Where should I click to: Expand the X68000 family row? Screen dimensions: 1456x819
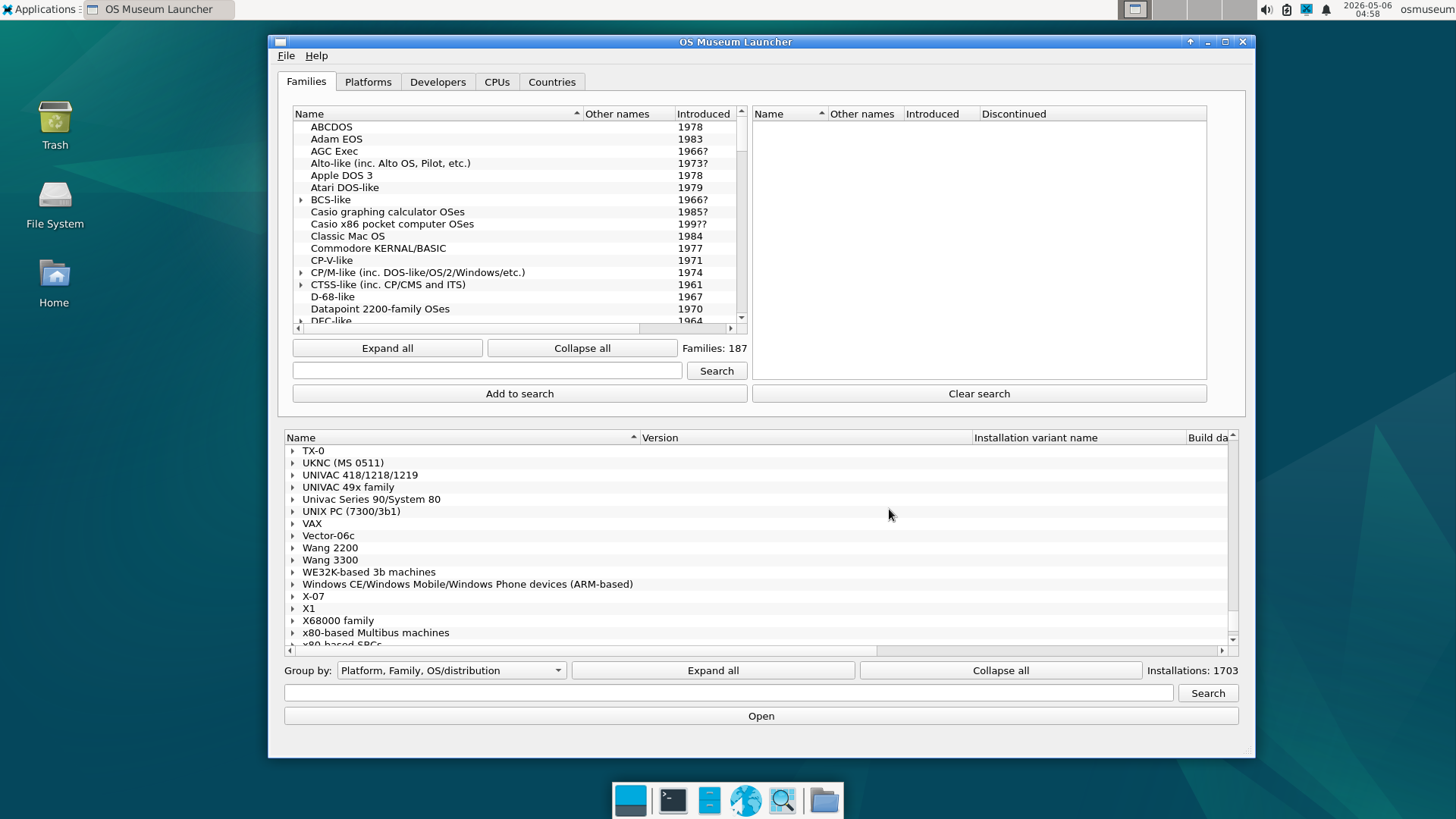click(293, 621)
